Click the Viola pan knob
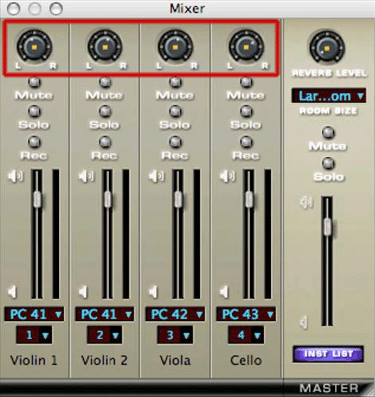The height and width of the screenshot is (397, 375). (175, 47)
